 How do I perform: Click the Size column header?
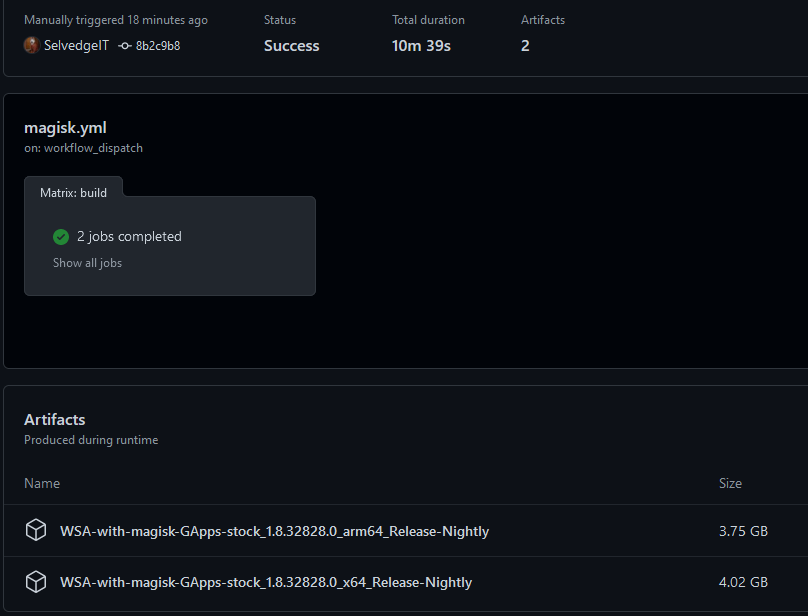pos(730,483)
